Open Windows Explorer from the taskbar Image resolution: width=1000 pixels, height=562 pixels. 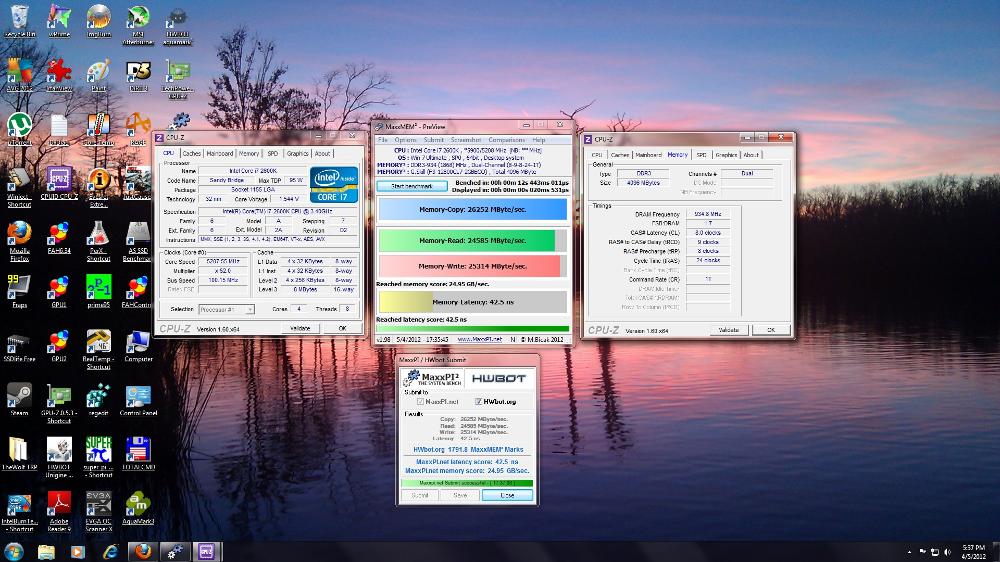(46, 552)
